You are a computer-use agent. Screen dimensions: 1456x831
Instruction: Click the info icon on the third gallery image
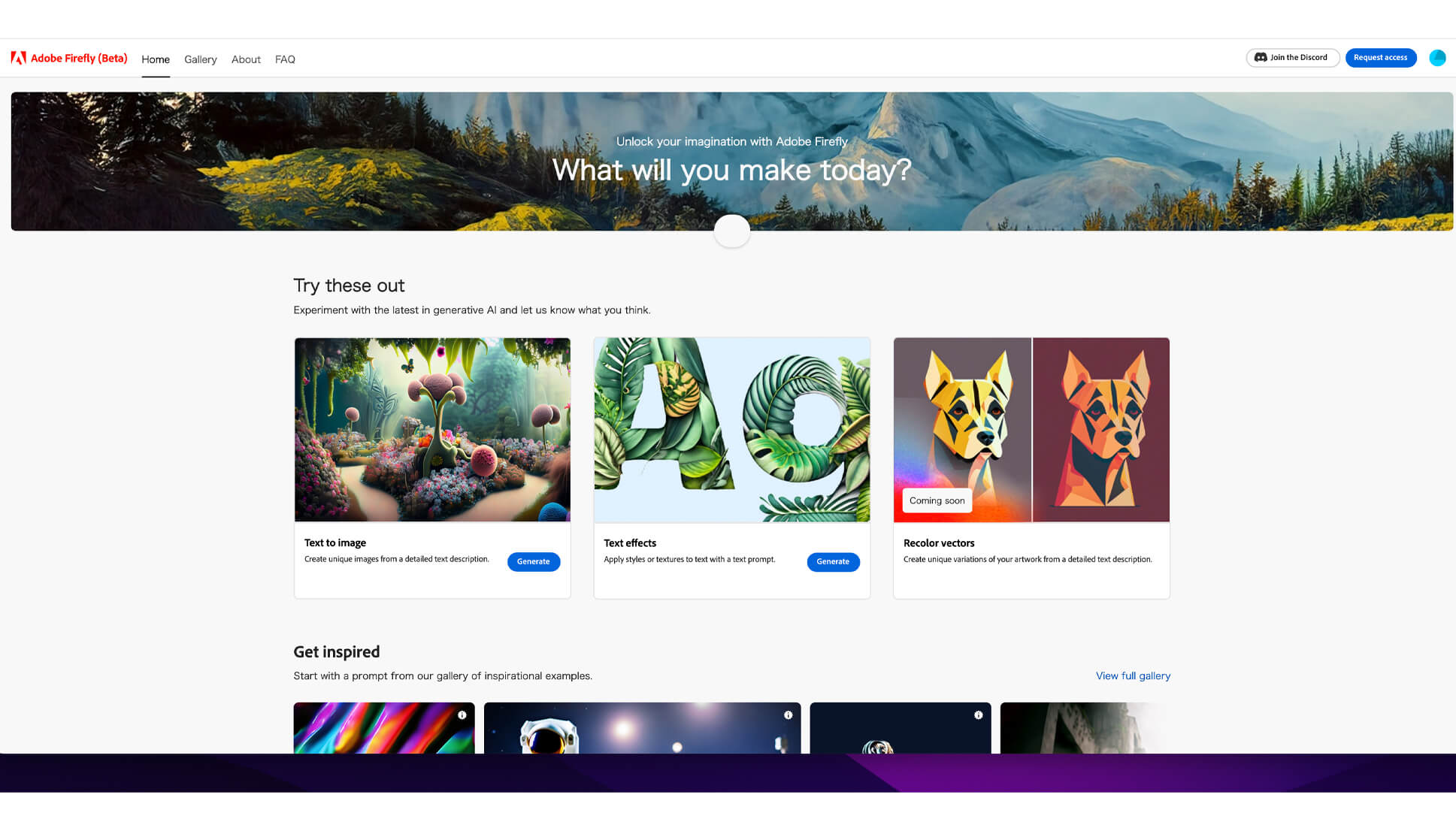pos(978,716)
